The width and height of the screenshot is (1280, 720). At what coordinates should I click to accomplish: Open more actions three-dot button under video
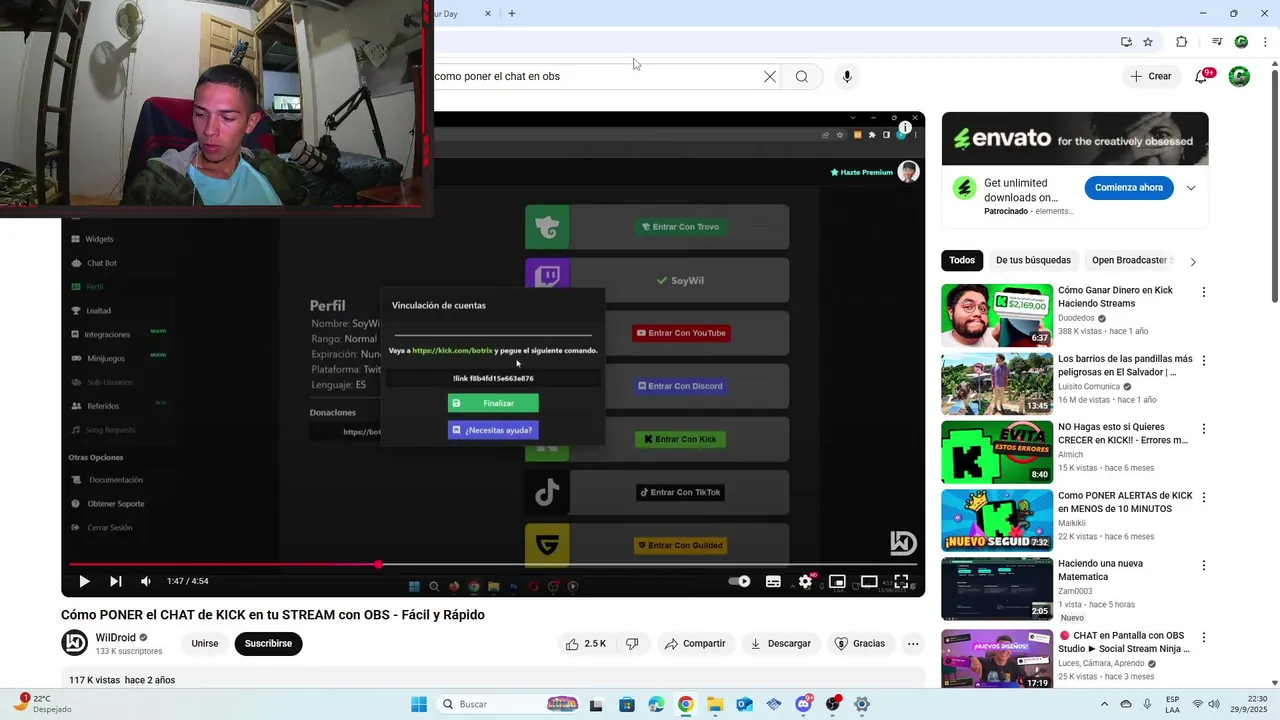tap(913, 643)
